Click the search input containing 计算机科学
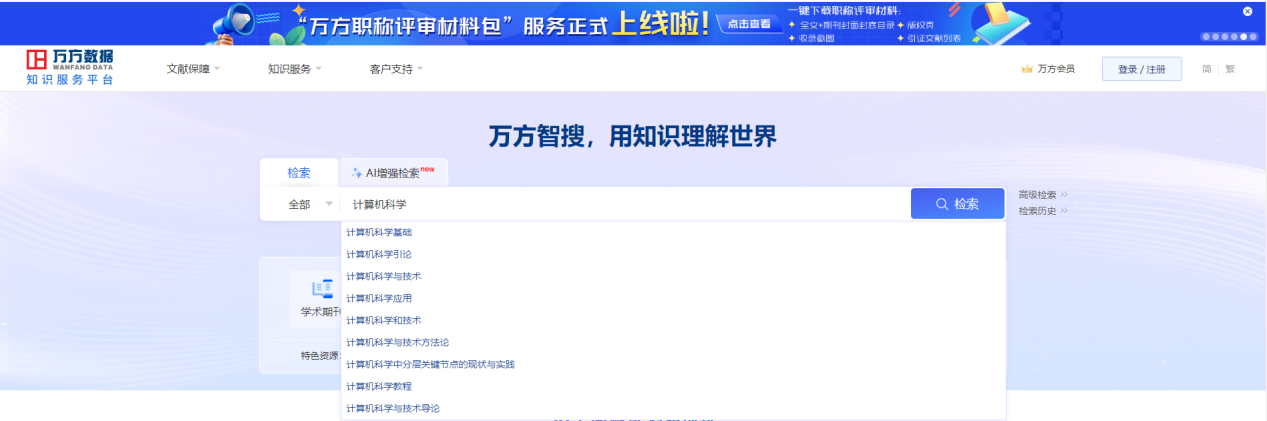This screenshot has width=1267, height=421. pos(625,204)
